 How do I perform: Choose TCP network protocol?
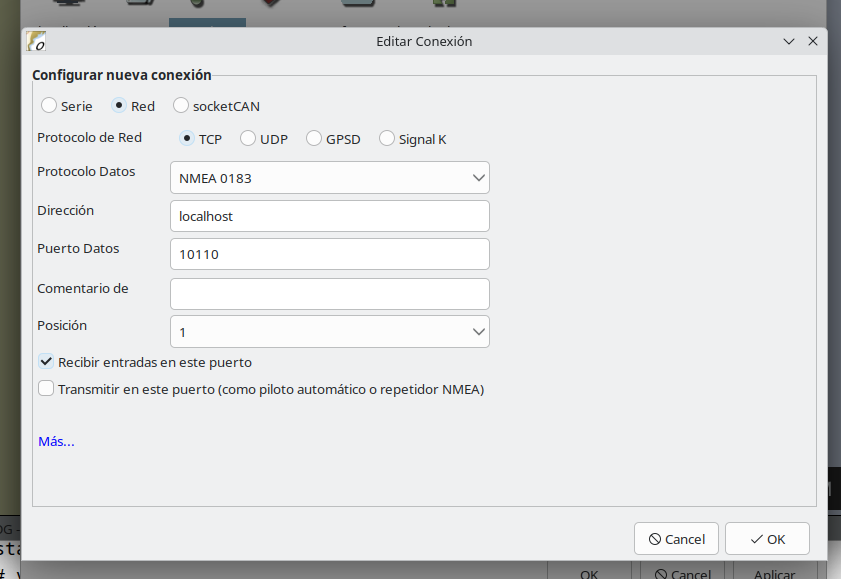[187, 139]
